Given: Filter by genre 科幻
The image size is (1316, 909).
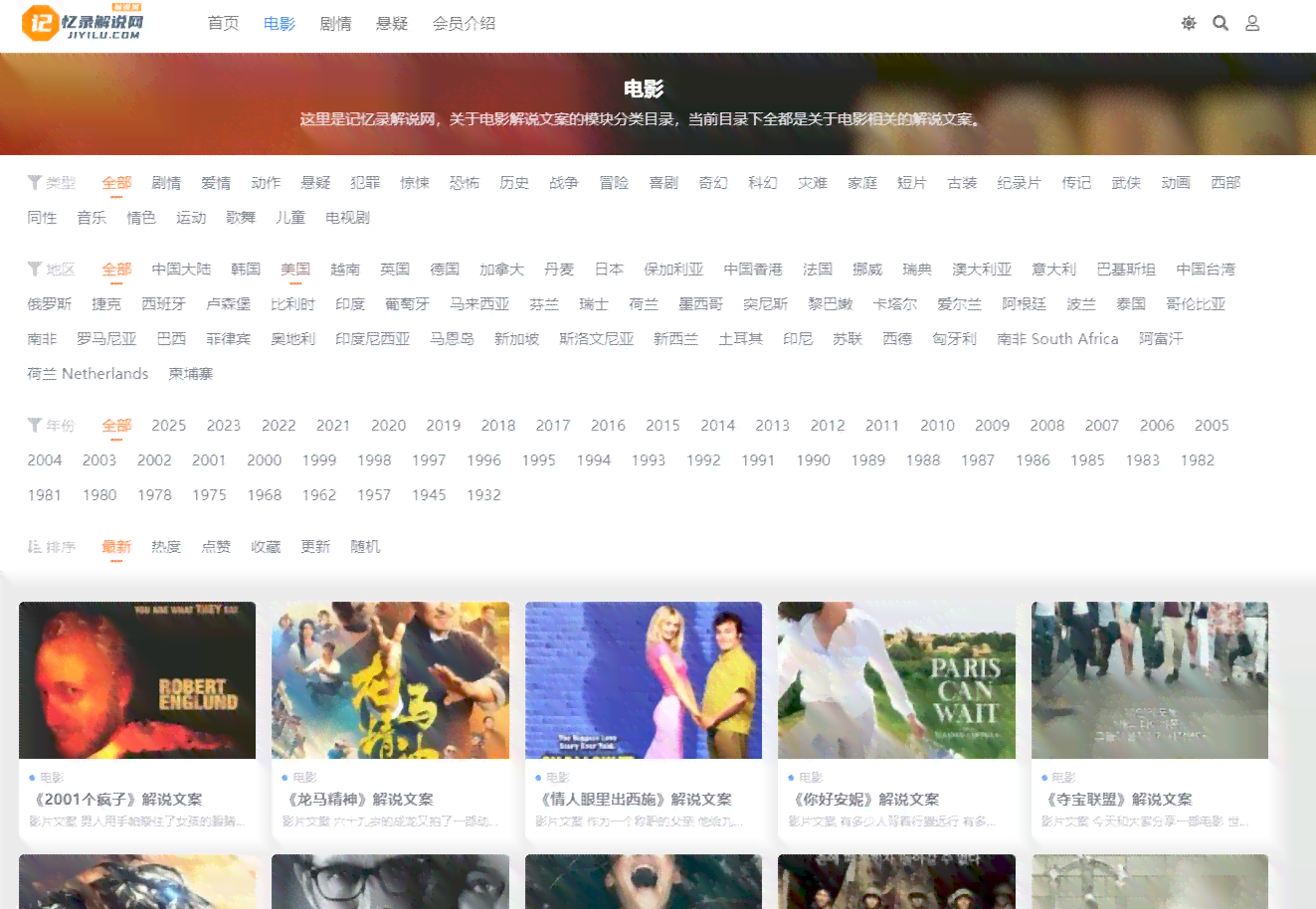Looking at the screenshot, I should [763, 183].
